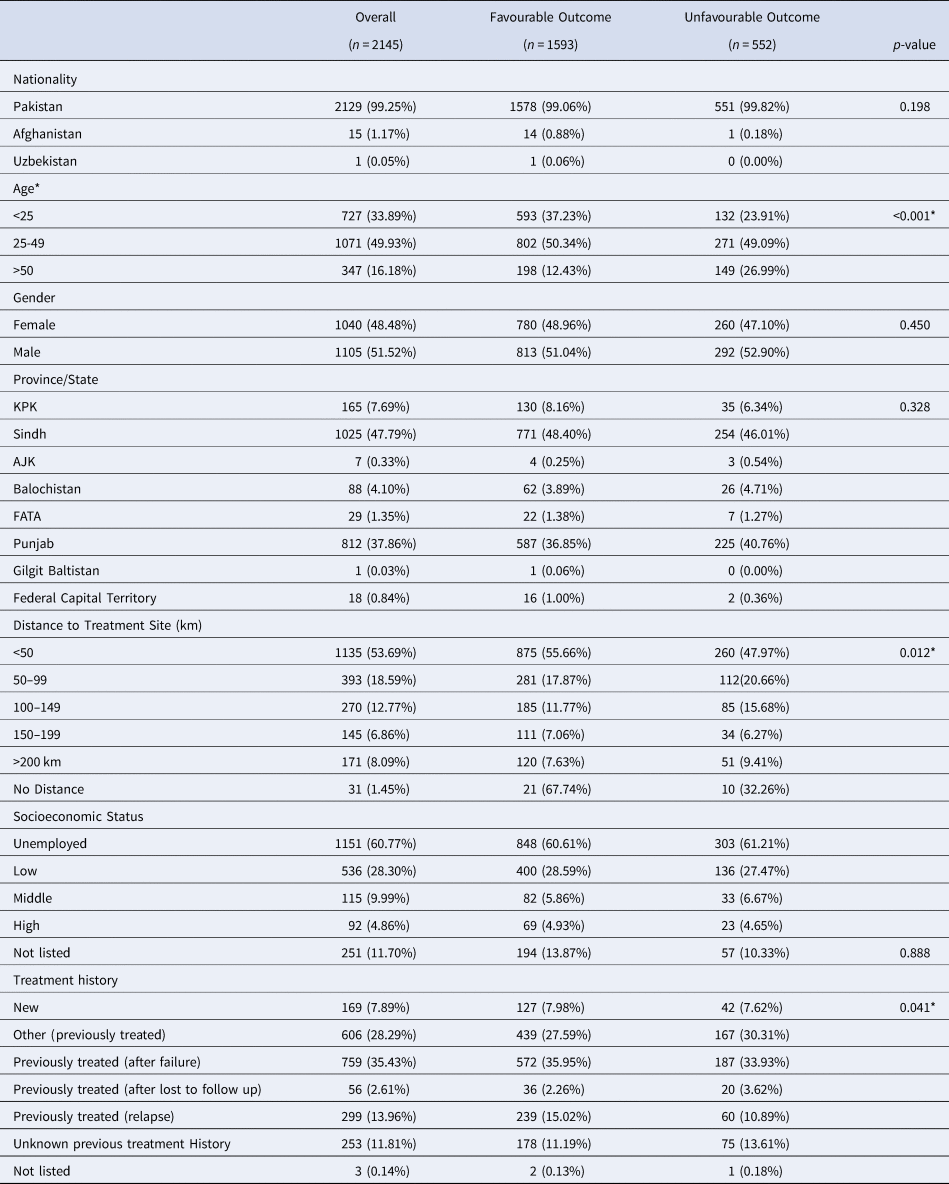Select the Nationality section heading
This screenshot has width=949, height=1184.
[45, 79]
